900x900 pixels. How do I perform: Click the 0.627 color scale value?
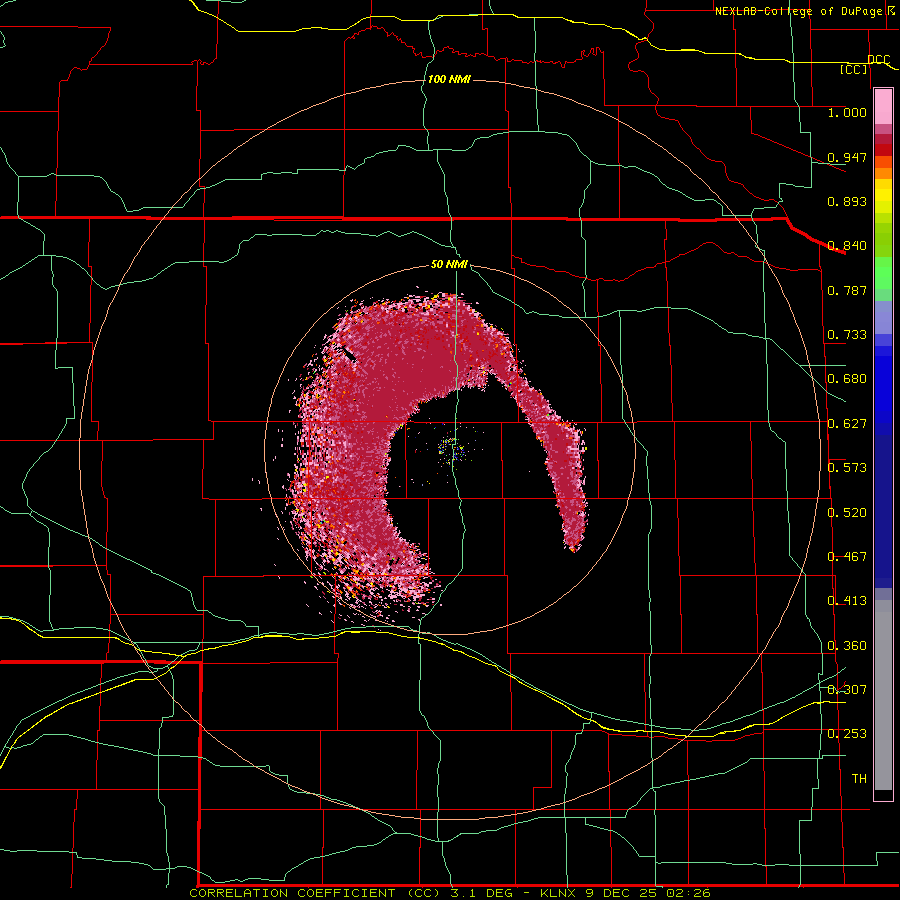[x=847, y=424]
